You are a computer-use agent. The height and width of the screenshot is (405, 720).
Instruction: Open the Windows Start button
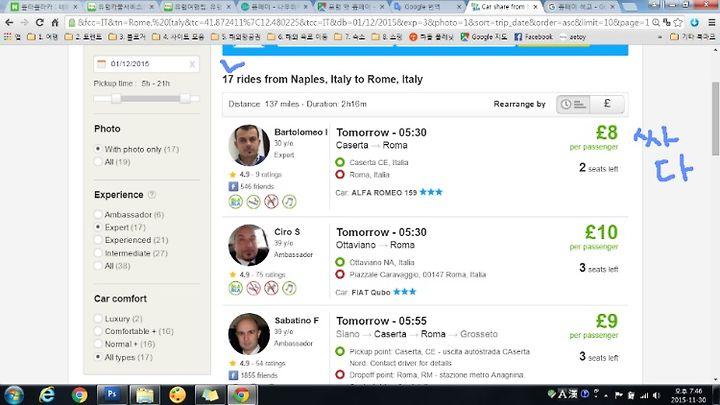pos(14,395)
